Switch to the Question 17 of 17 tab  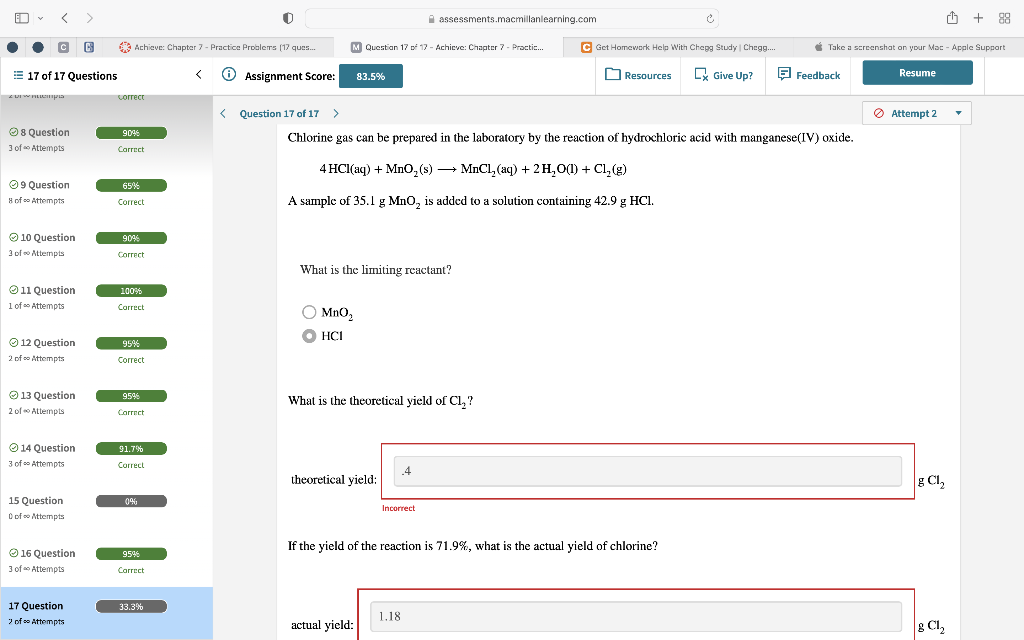pyautogui.click(x=447, y=47)
